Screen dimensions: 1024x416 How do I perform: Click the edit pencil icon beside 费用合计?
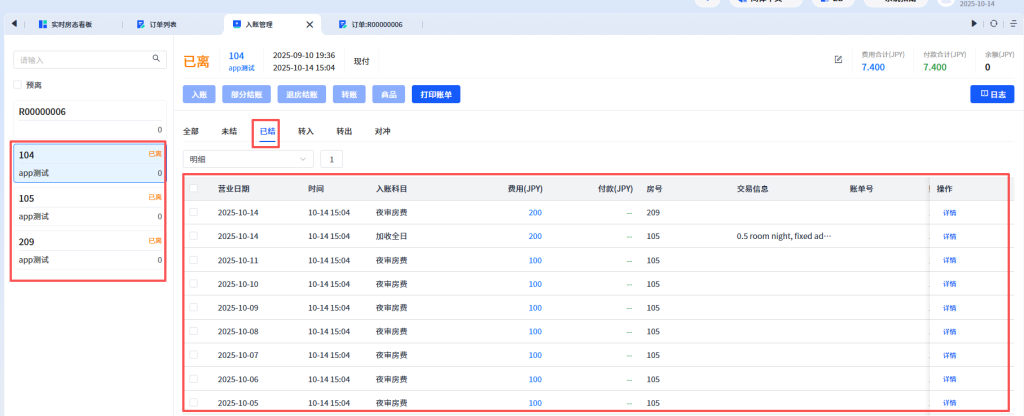click(838, 60)
